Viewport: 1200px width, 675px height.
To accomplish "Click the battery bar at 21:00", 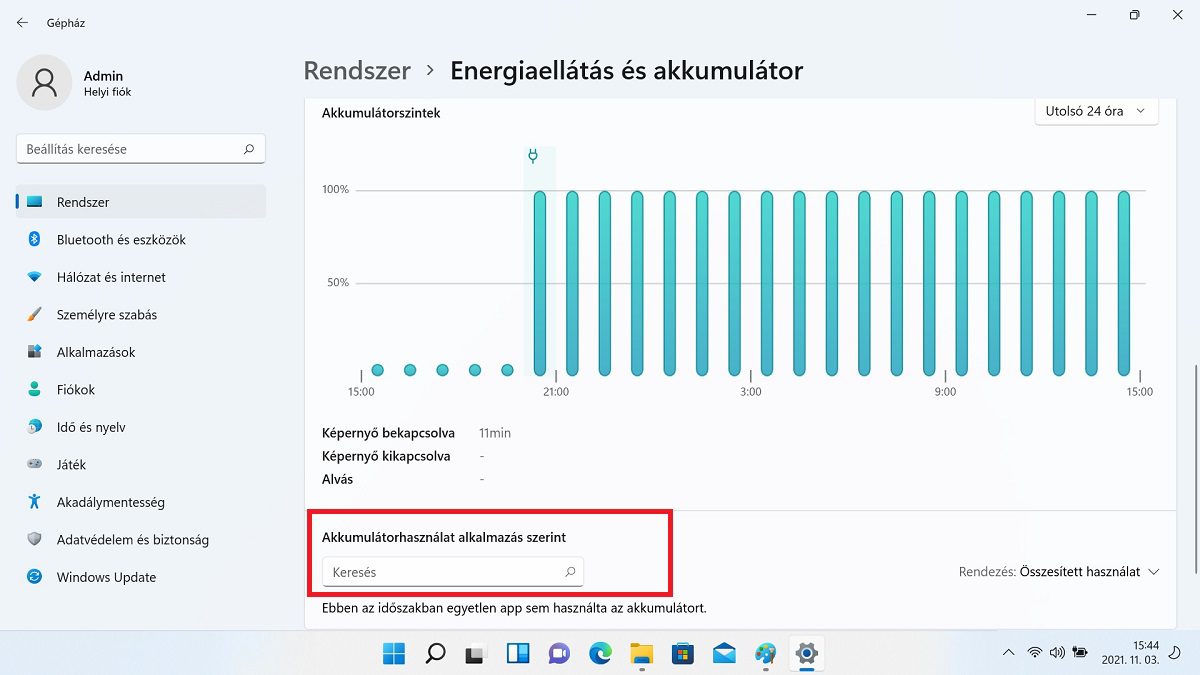I will (540, 283).
